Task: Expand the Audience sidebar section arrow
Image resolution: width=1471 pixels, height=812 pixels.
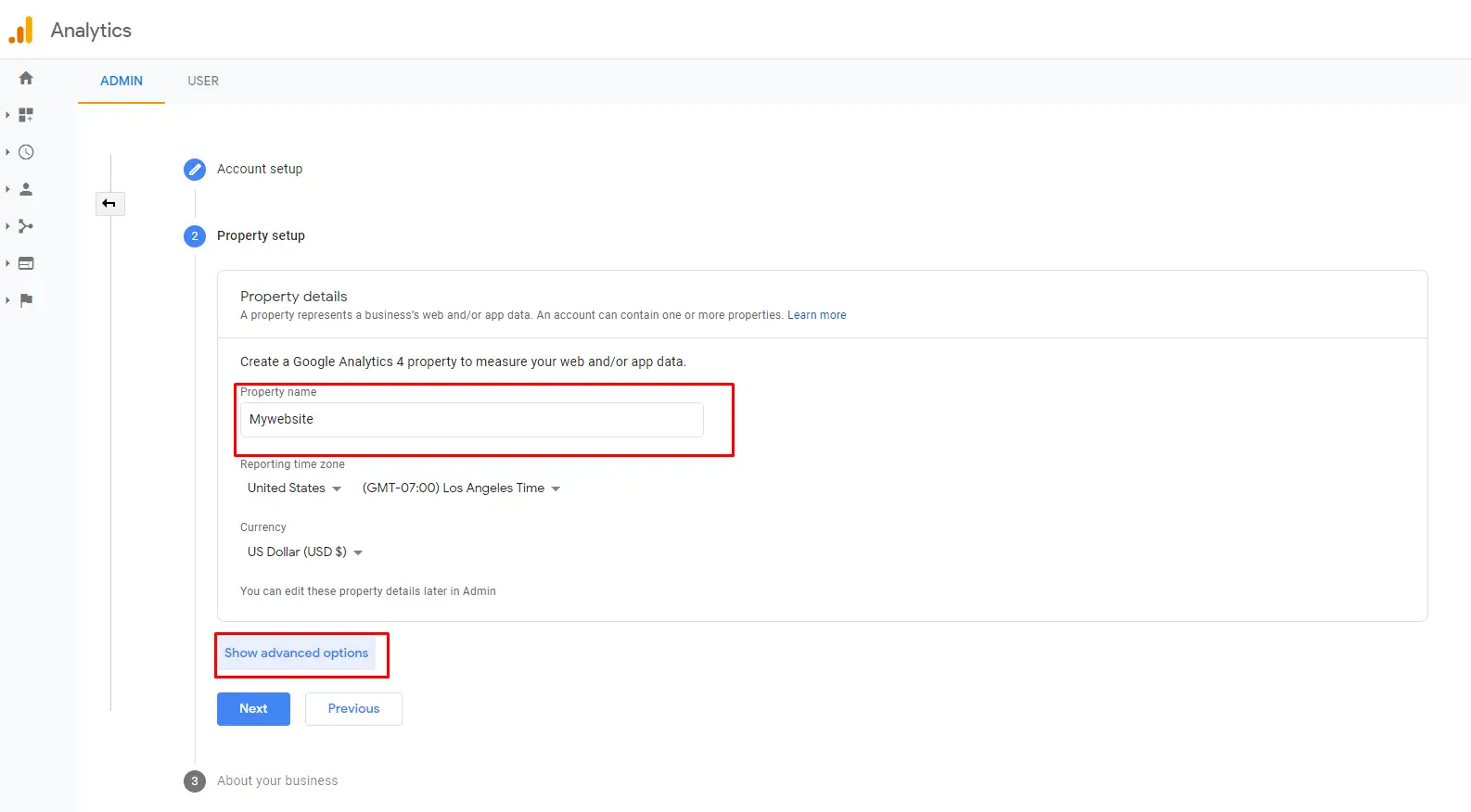Action: [7, 189]
